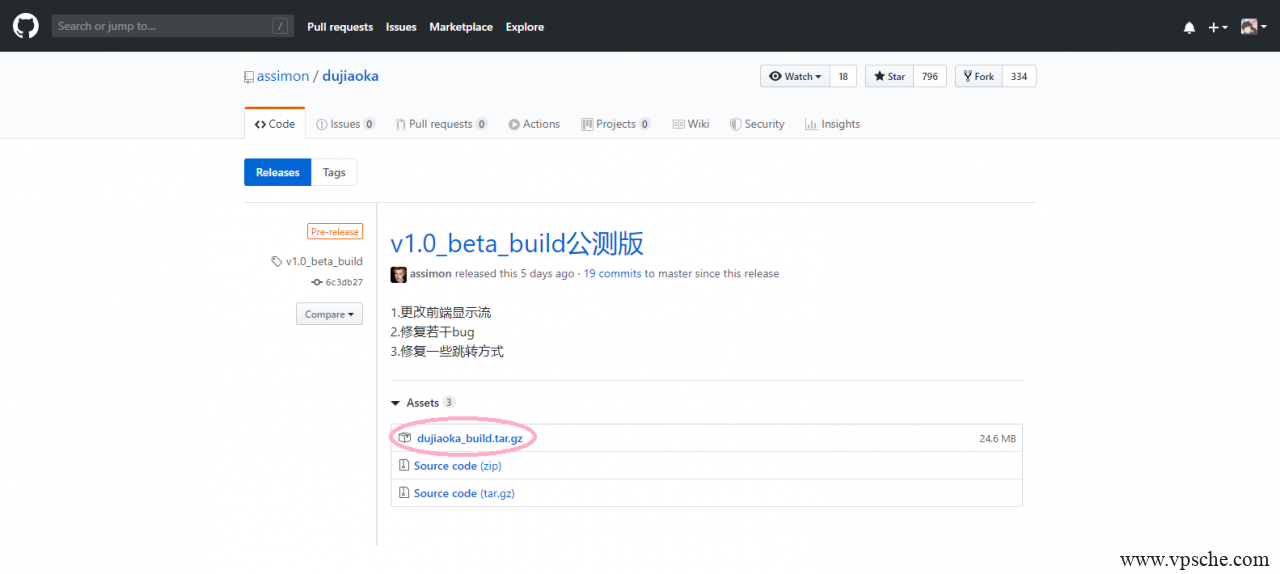View the 18 watchers count

click(843, 76)
